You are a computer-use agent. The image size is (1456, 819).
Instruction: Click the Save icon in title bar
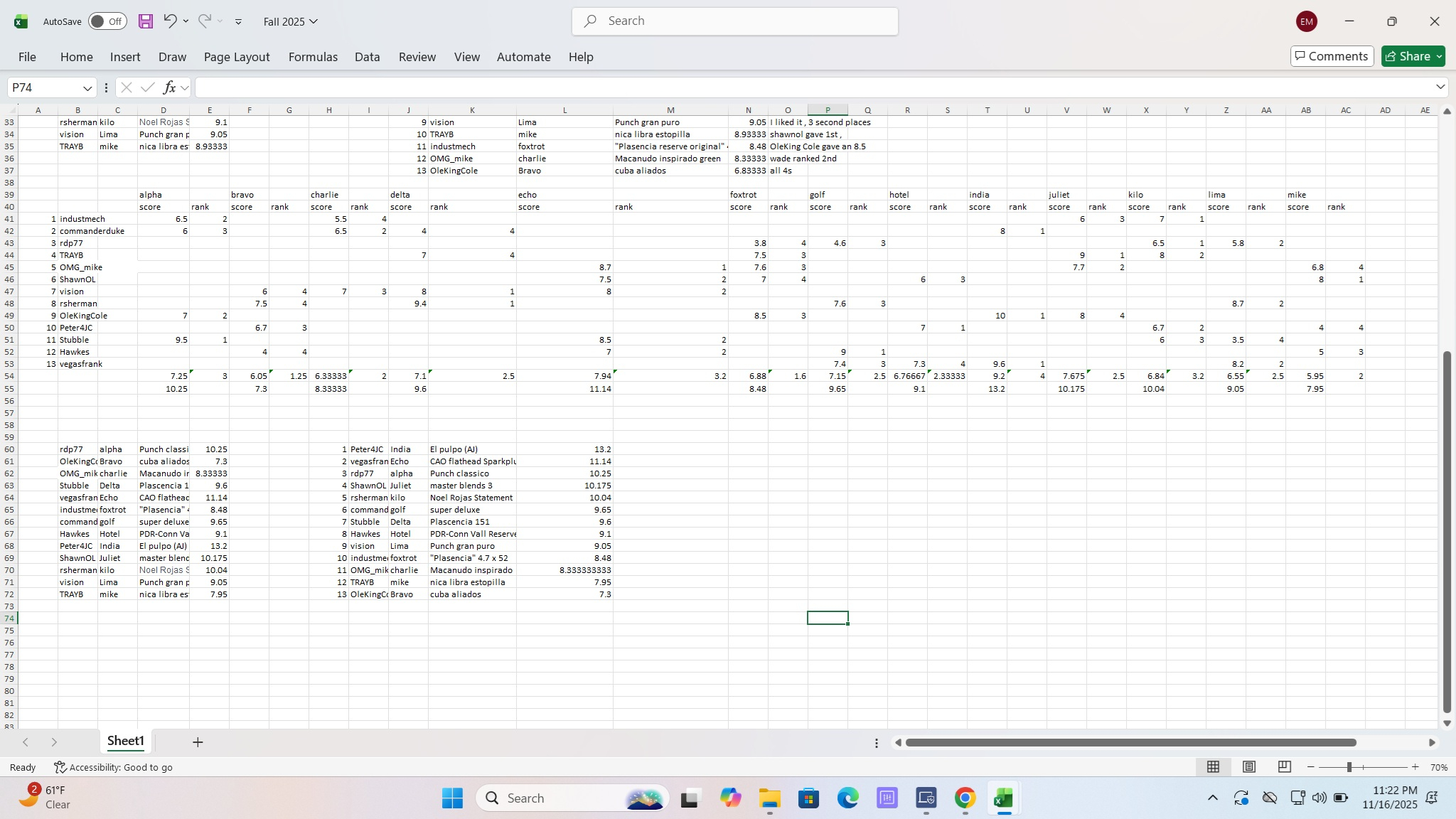coord(146,21)
